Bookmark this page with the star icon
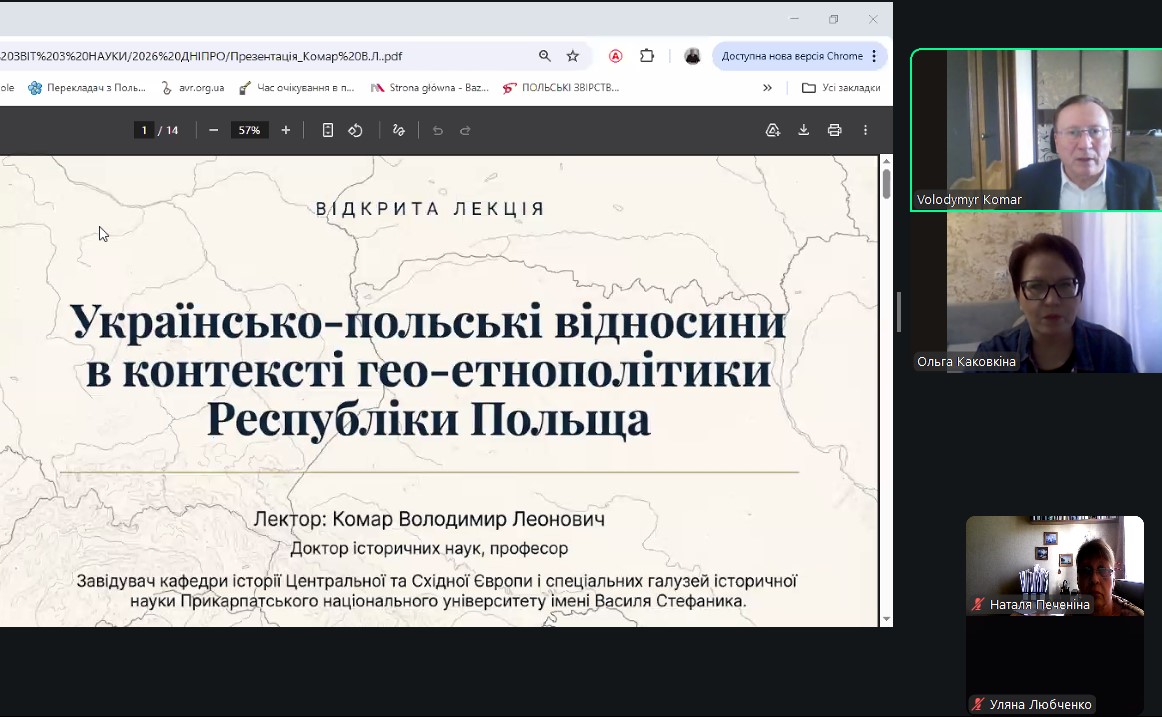 click(x=573, y=56)
